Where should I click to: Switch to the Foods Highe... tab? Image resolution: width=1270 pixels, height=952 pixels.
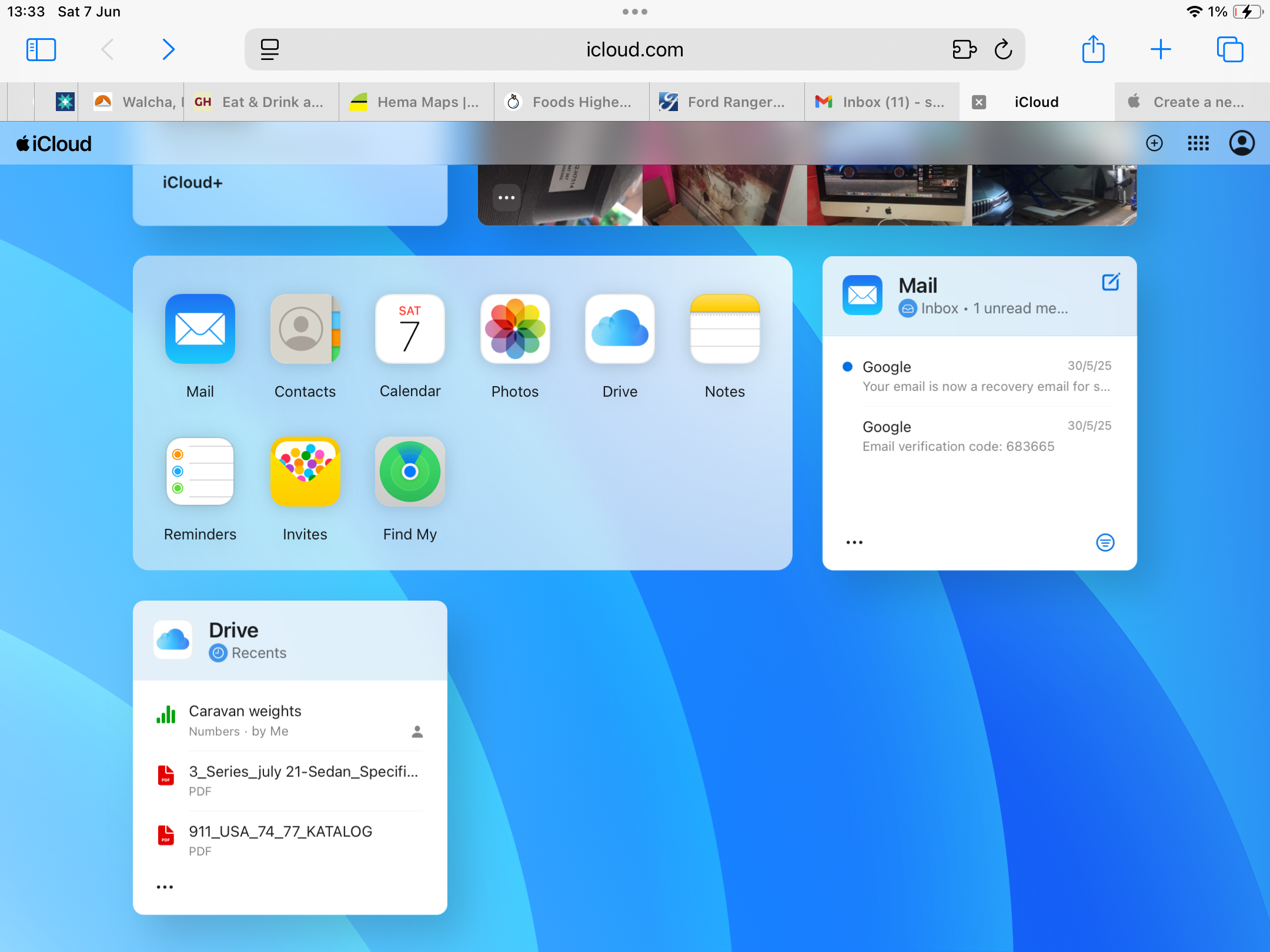(x=571, y=102)
